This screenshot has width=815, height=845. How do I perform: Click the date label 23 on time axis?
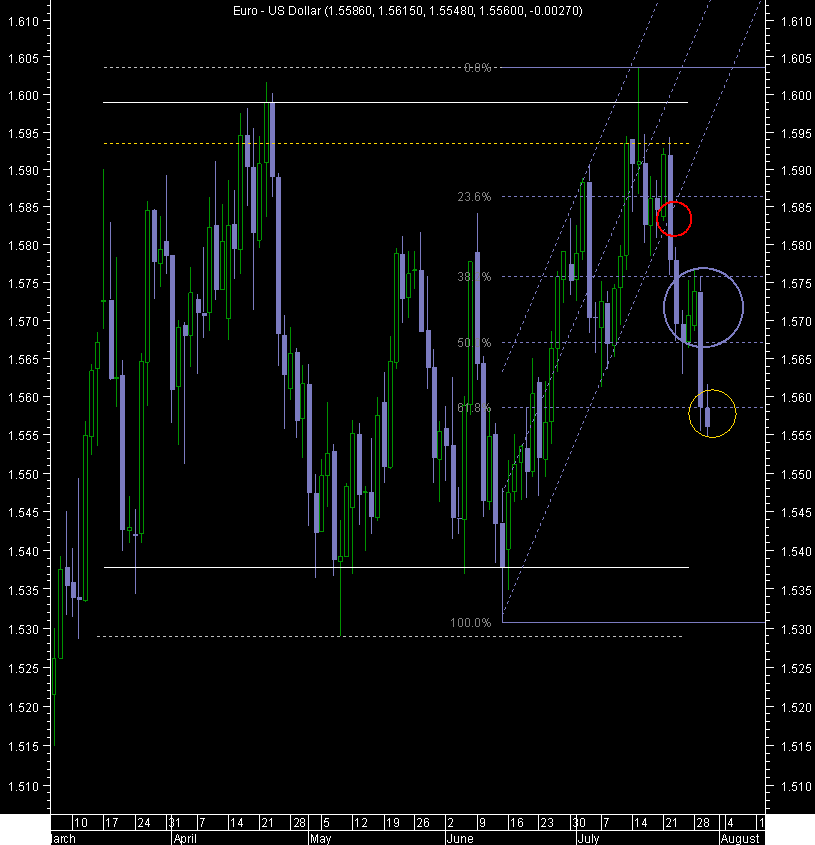(547, 823)
